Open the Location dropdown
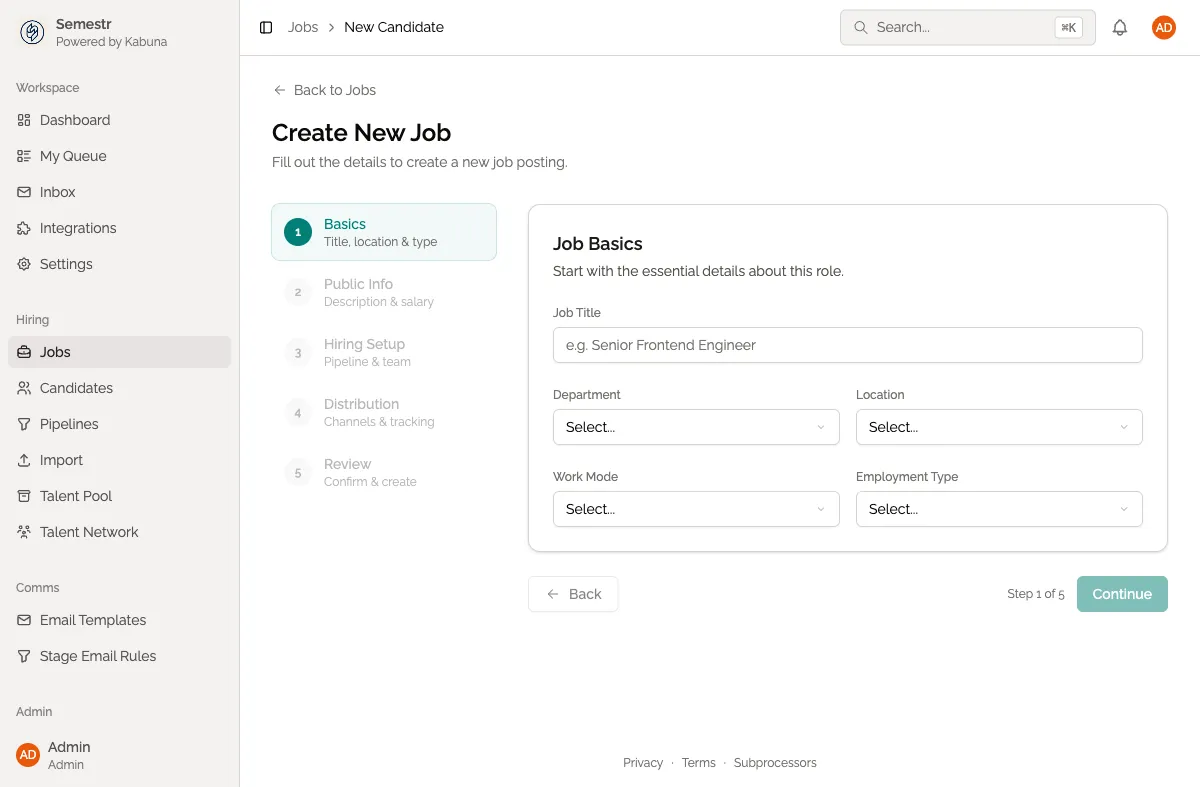Image resolution: width=1200 pixels, height=787 pixels. [x=998, y=427]
